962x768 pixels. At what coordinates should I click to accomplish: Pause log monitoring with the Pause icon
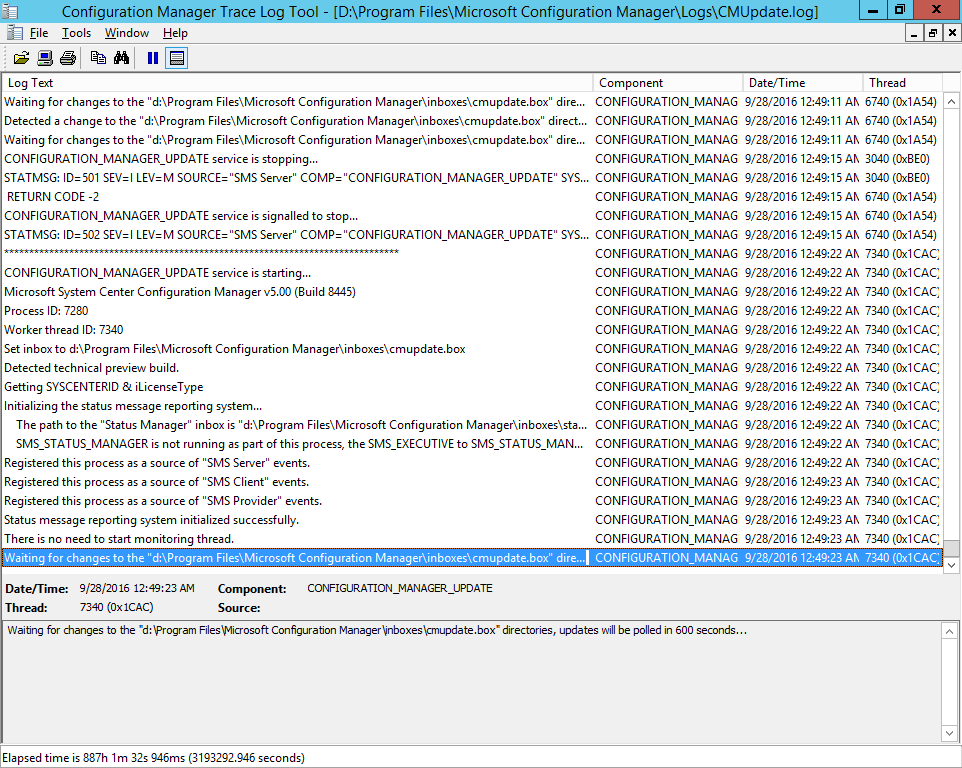point(153,58)
